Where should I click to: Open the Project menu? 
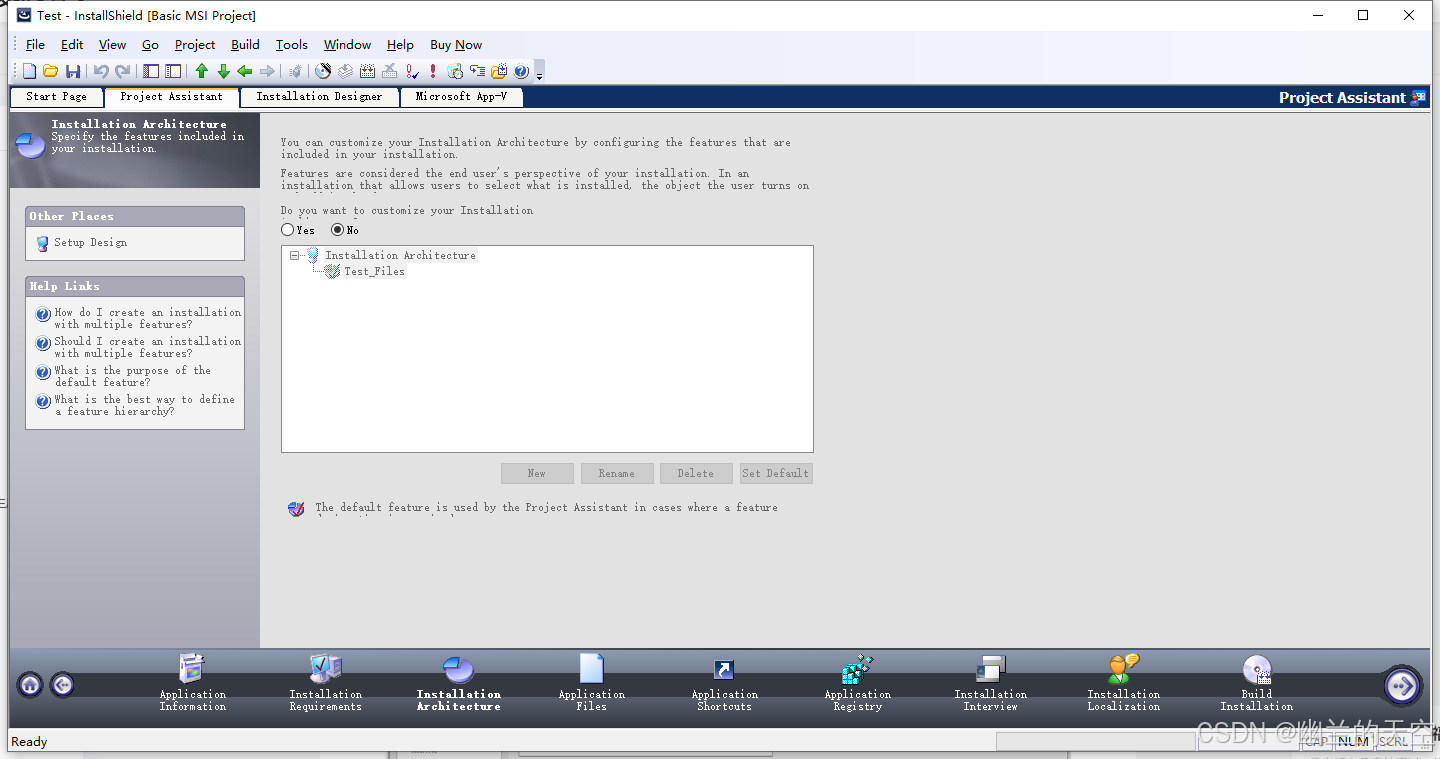[195, 45]
